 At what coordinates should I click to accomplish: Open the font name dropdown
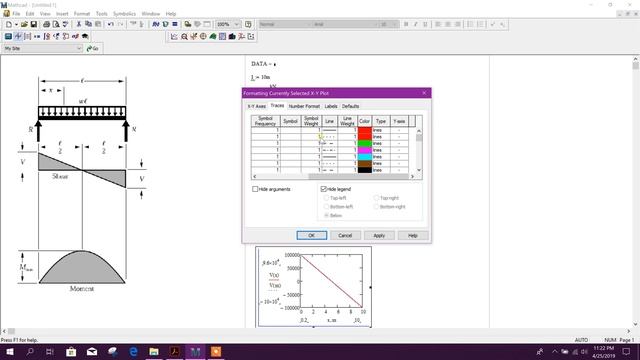(x=375, y=24)
